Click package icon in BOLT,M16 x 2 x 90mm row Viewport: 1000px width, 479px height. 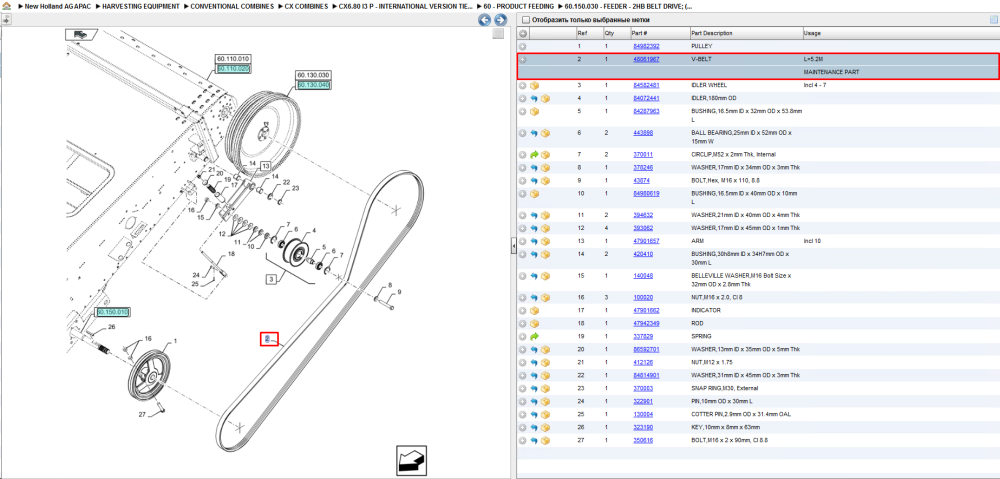pyautogui.click(x=546, y=440)
